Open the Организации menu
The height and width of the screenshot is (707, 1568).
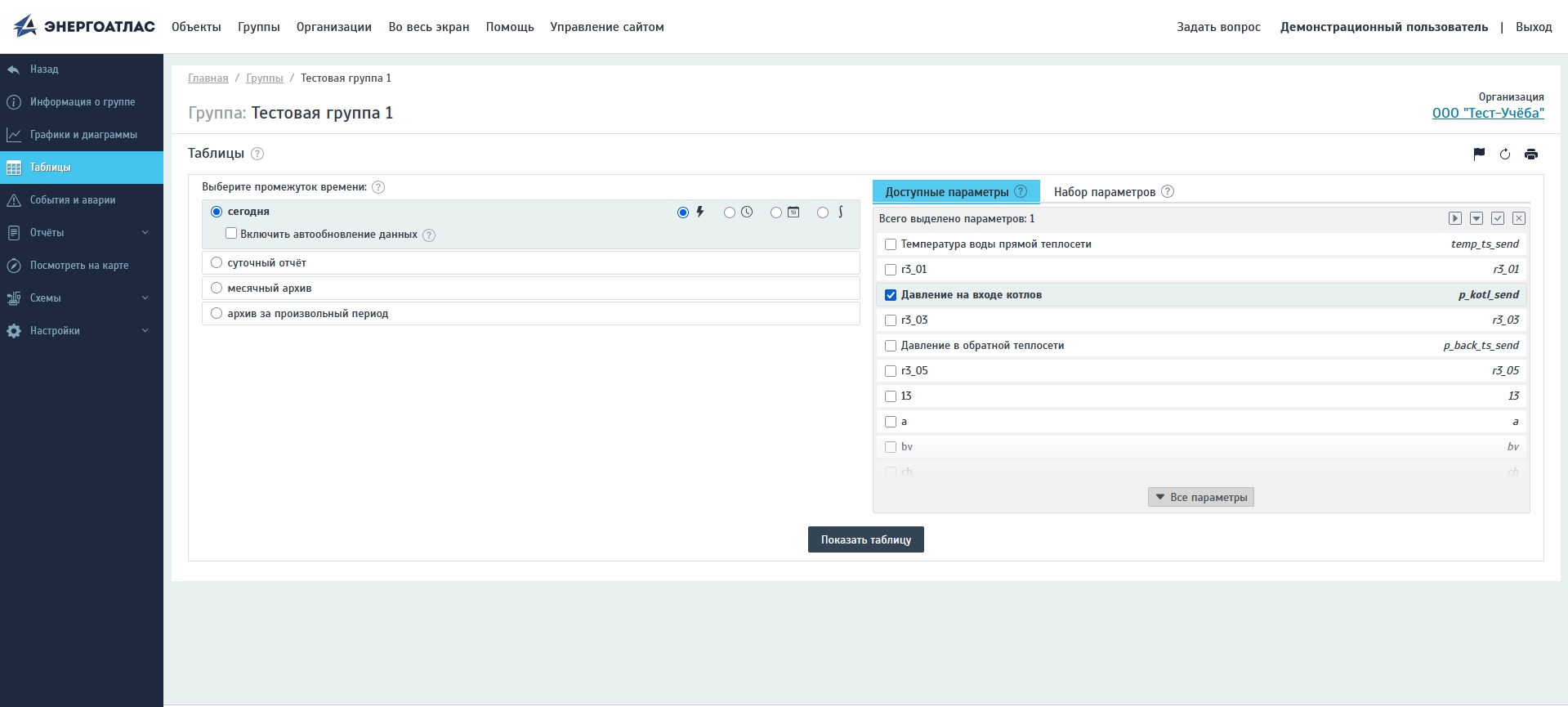334,27
